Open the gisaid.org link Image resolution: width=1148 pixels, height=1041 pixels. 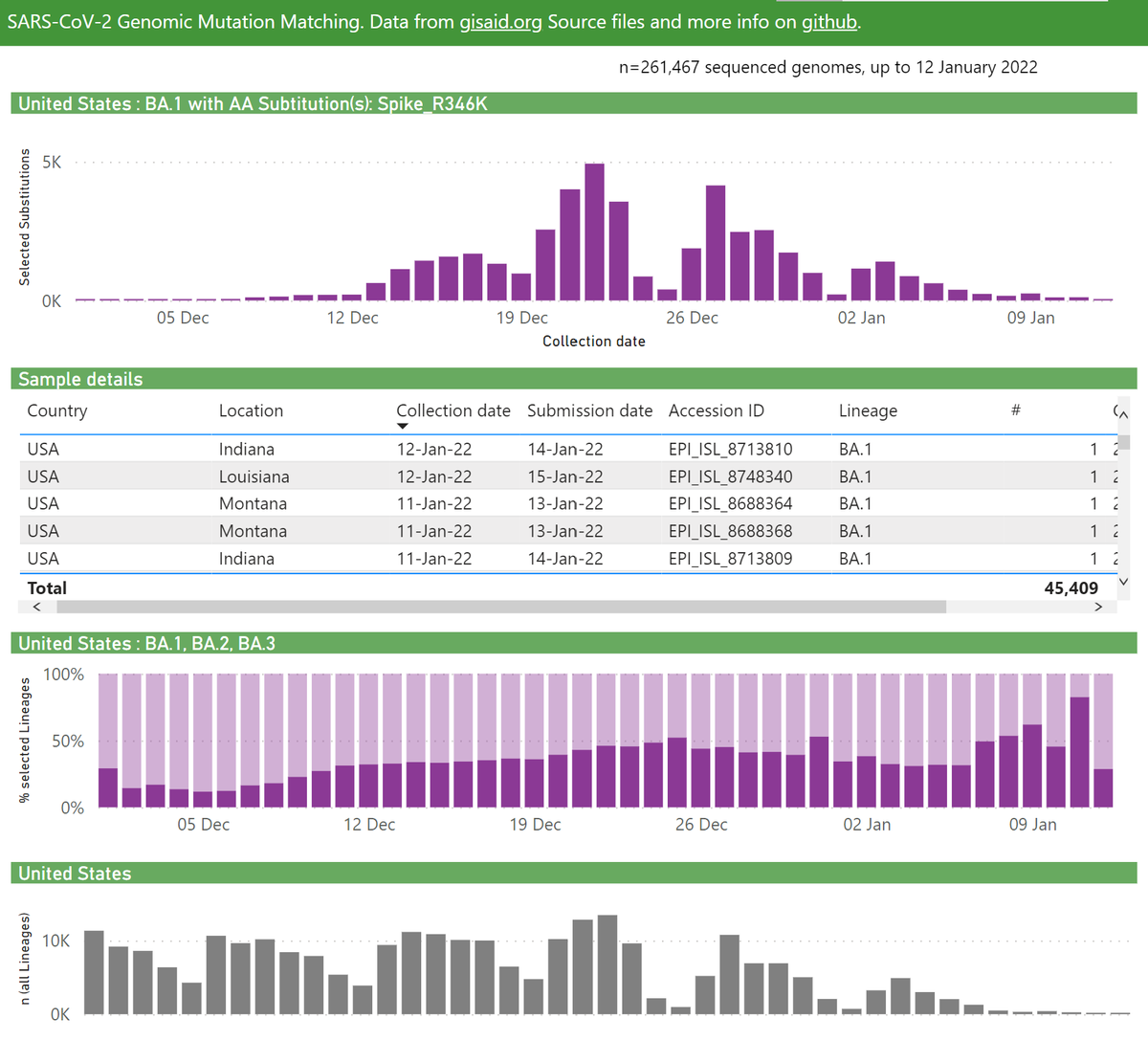500,21
